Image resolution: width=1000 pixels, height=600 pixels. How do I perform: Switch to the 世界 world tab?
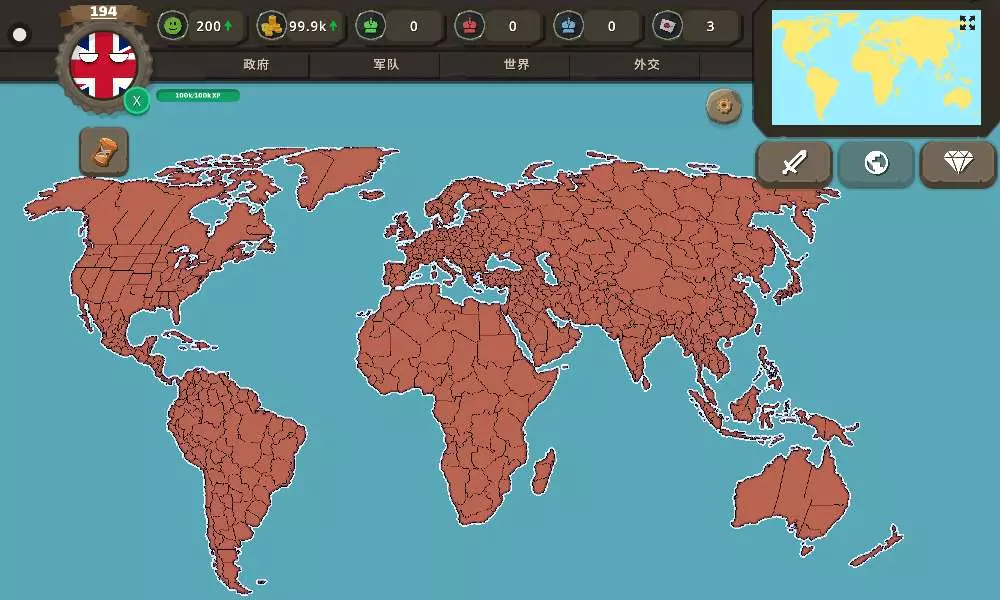tap(517, 64)
